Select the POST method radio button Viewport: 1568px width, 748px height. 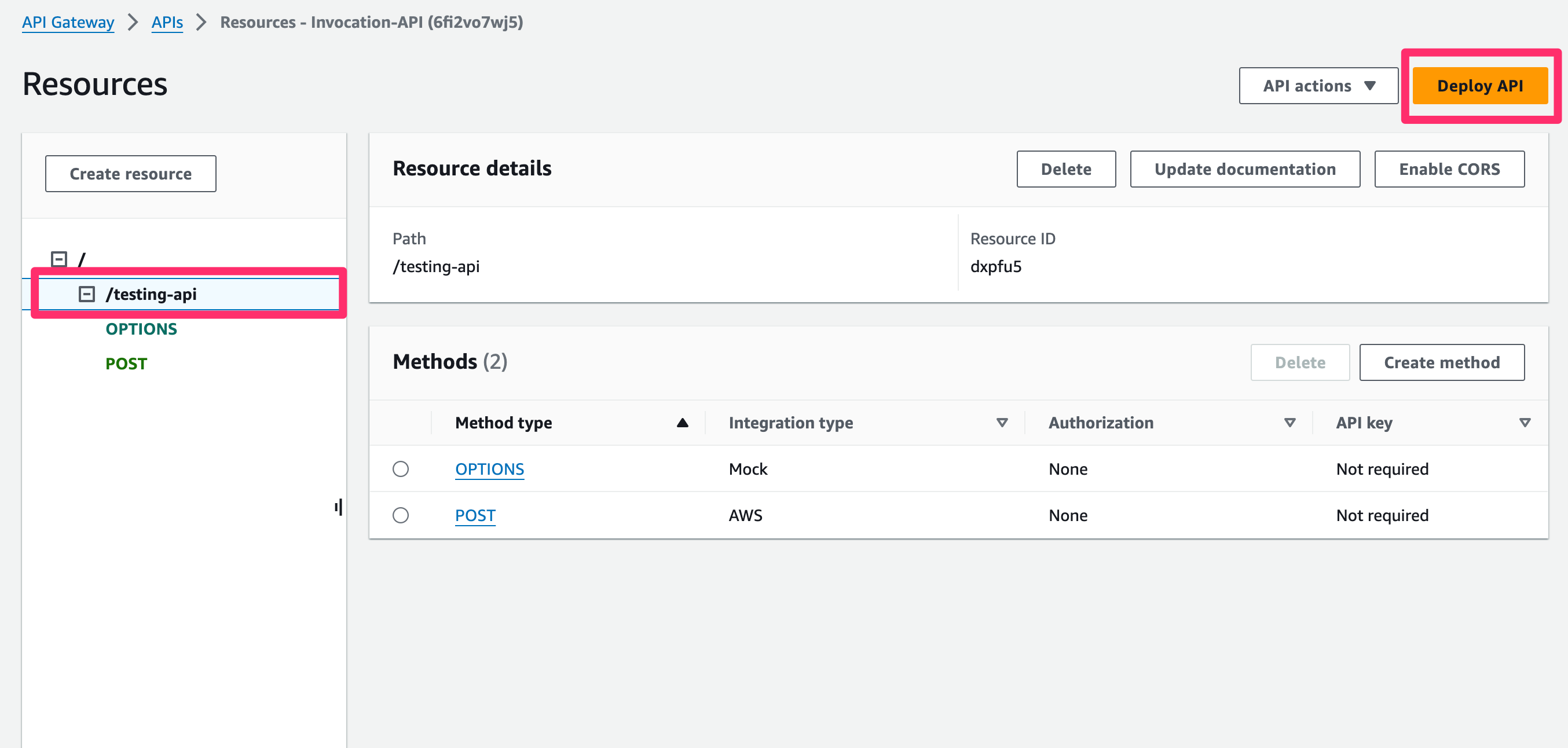pos(401,515)
